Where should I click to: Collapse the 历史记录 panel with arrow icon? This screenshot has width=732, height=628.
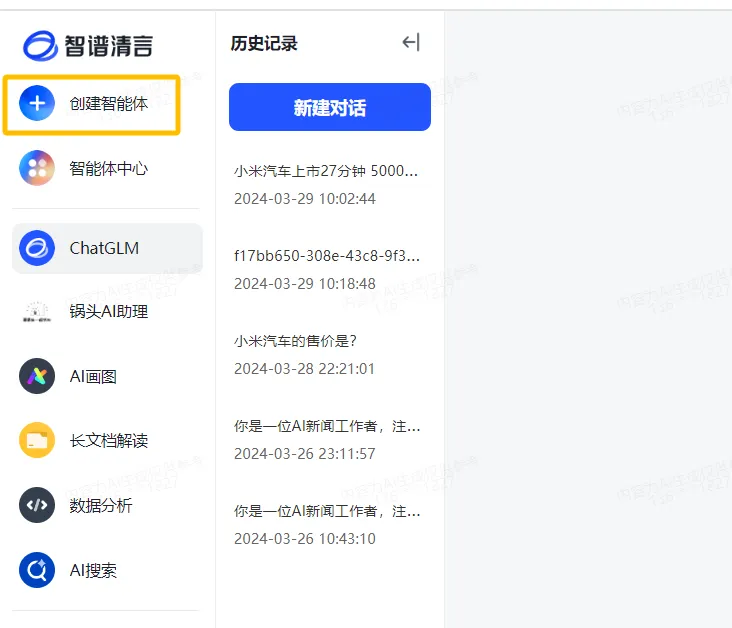click(411, 42)
